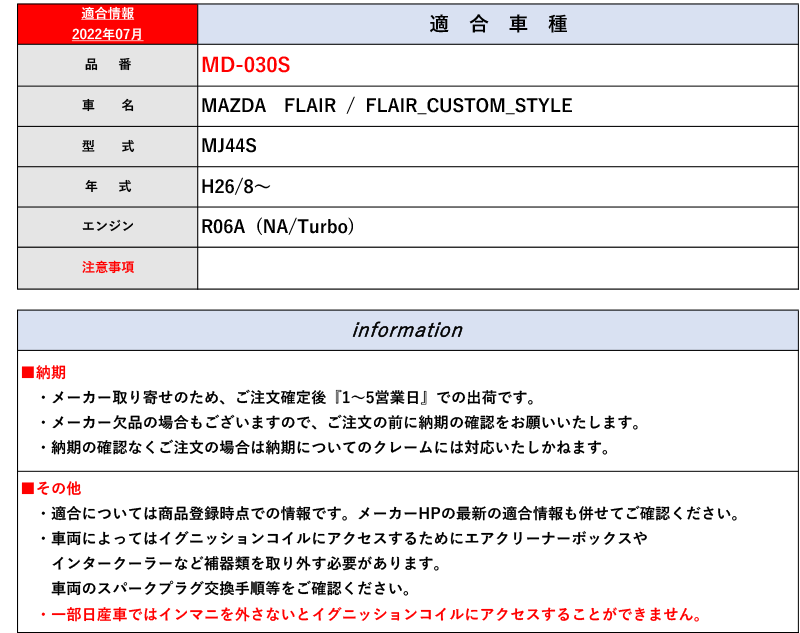The width and height of the screenshot is (800, 633).
Task: Click the model code MJ44S
Action: pyautogui.click(x=229, y=146)
